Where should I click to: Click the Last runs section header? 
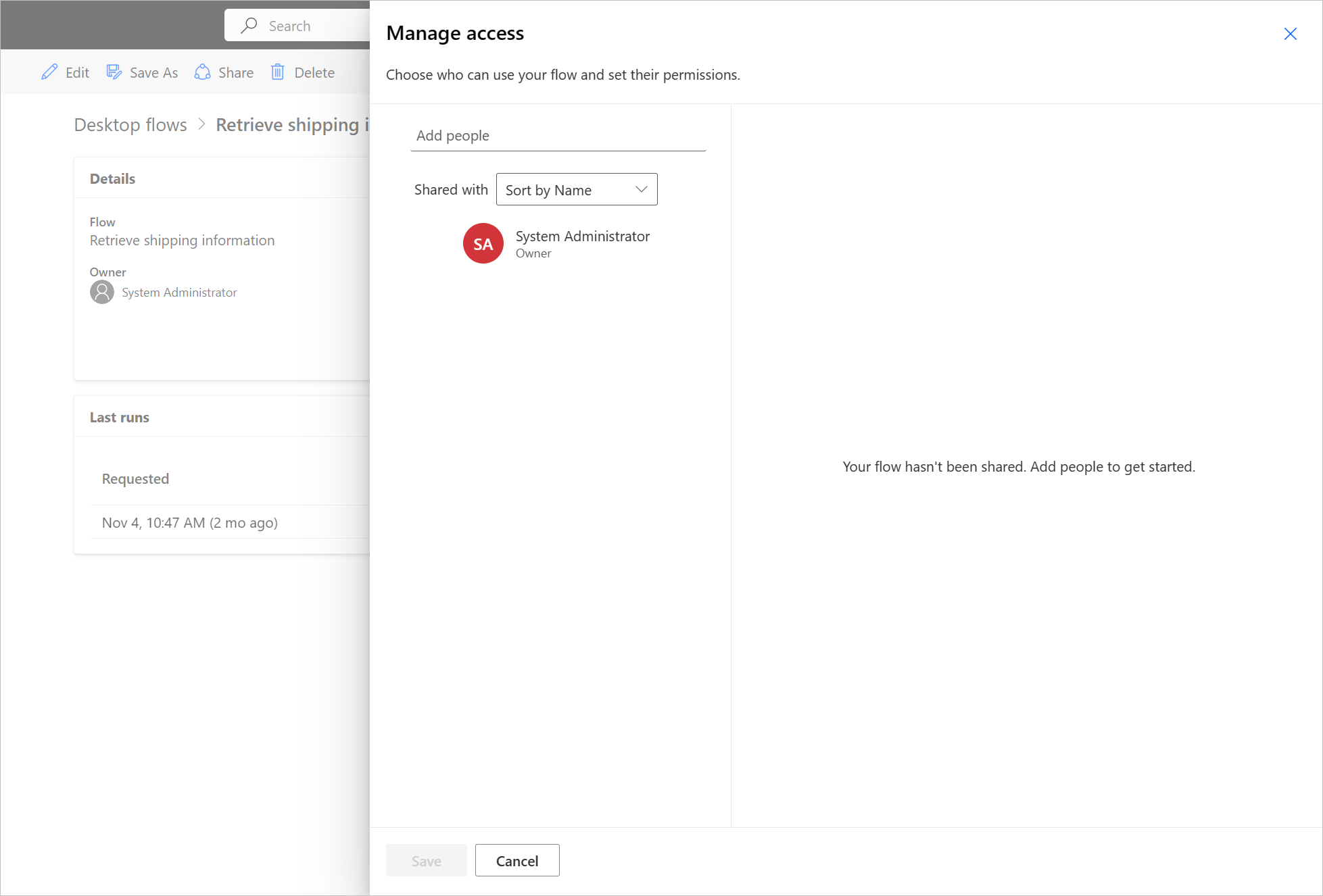pyautogui.click(x=119, y=417)
